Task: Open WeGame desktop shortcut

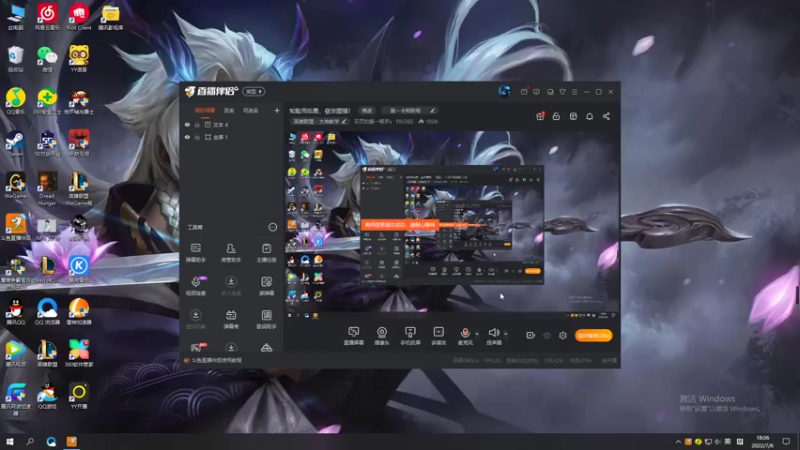Action: tap(15, 186)
